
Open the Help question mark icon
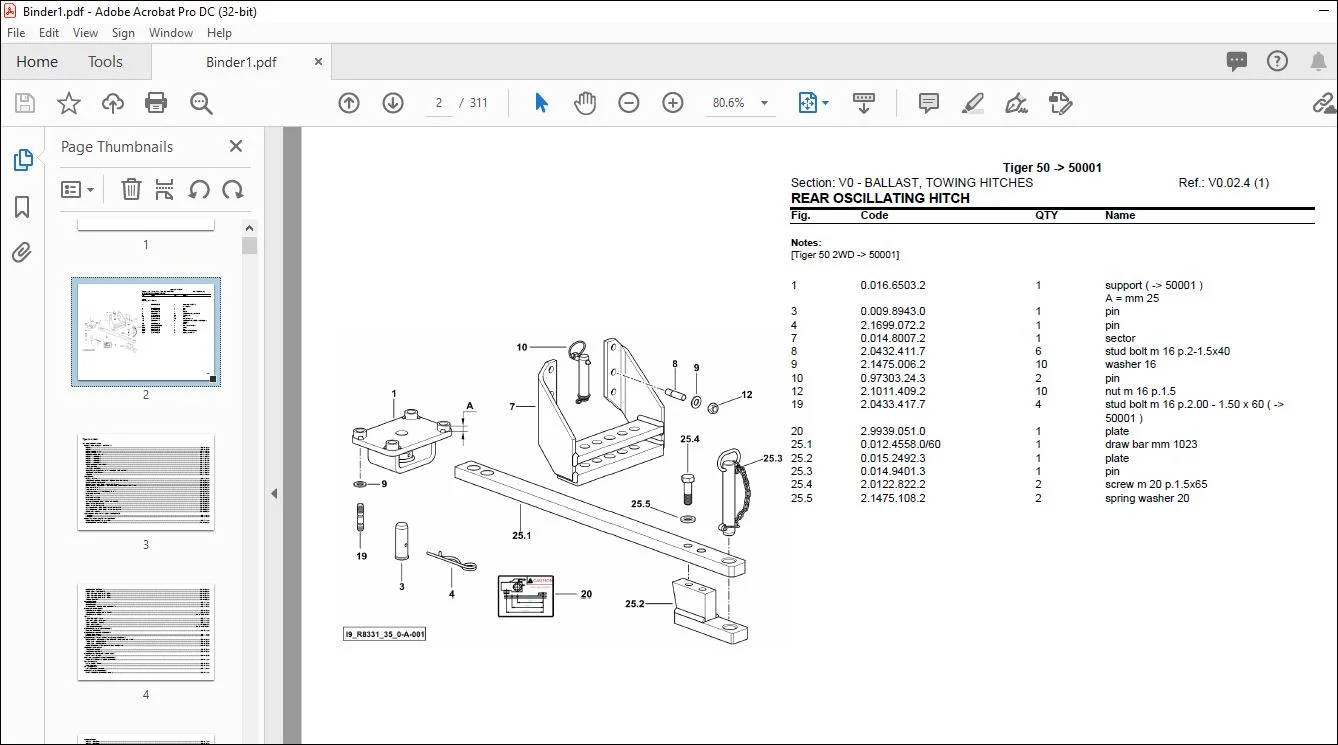(x=1278, y=62)
